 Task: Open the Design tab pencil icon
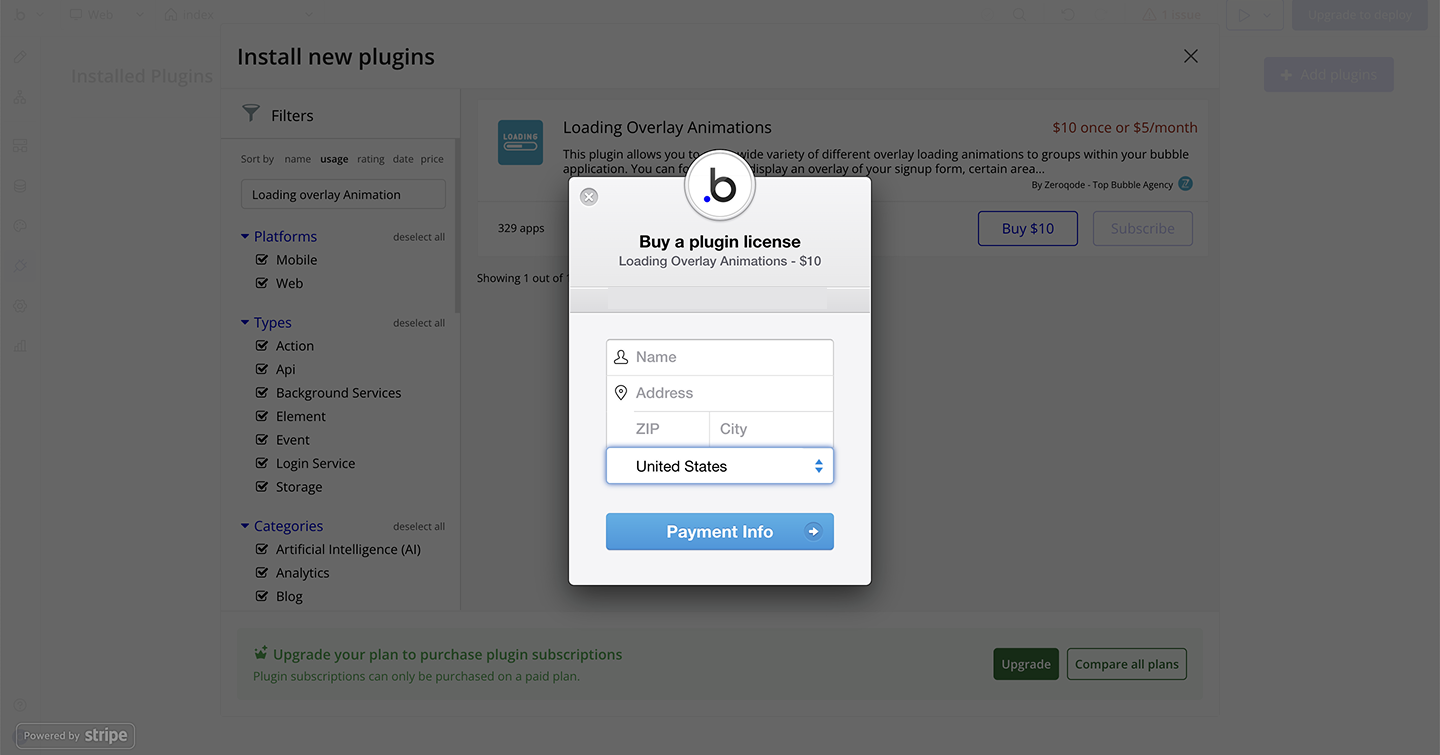click(20, 57)
